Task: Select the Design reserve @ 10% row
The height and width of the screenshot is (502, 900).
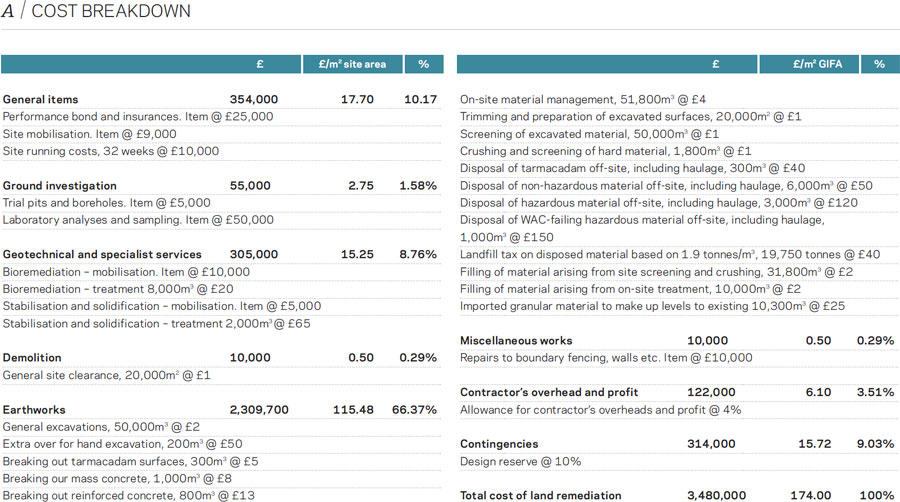Action: point(520,462)
